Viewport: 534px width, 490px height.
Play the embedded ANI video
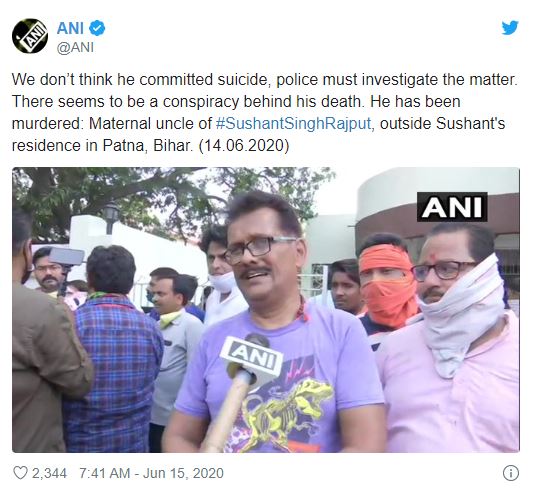pyautogui.click(x=266, y=310)
